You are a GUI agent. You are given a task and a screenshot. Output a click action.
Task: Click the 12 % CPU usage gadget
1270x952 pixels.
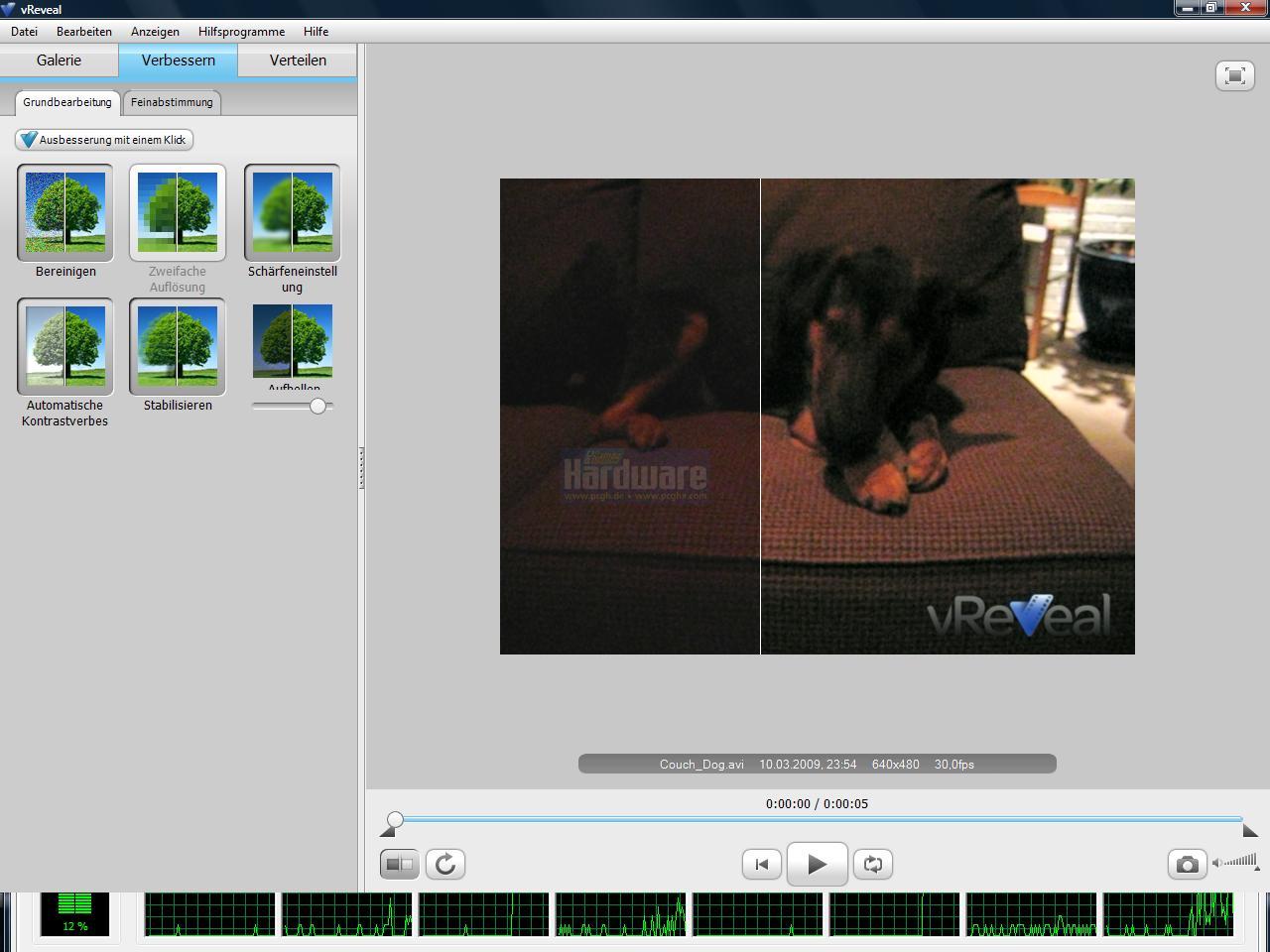pos(75,913)
